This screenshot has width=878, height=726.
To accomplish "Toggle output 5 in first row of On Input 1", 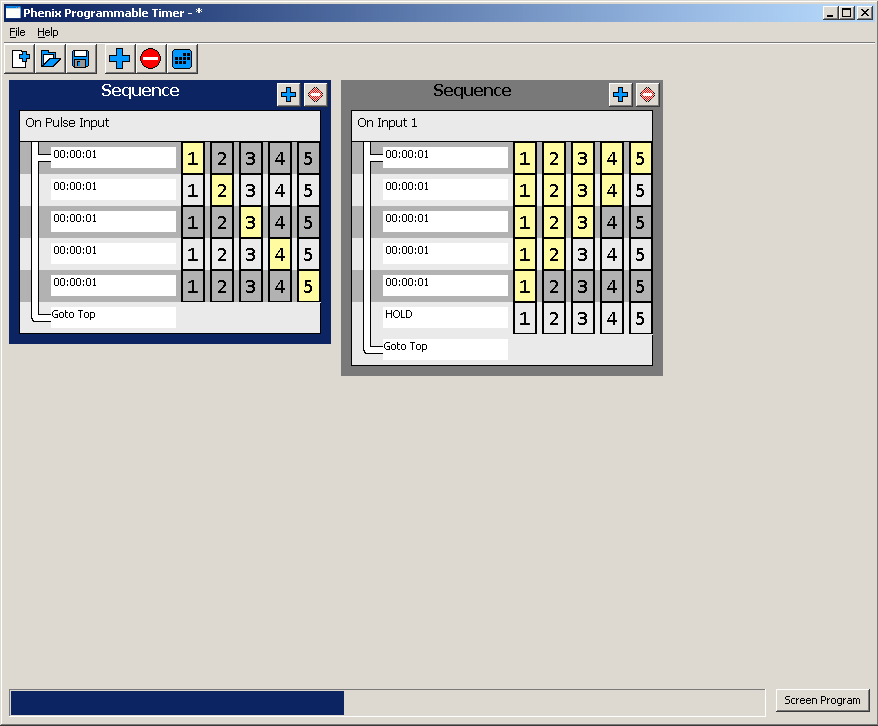I will pyautogui.click(x=640, y=158).
